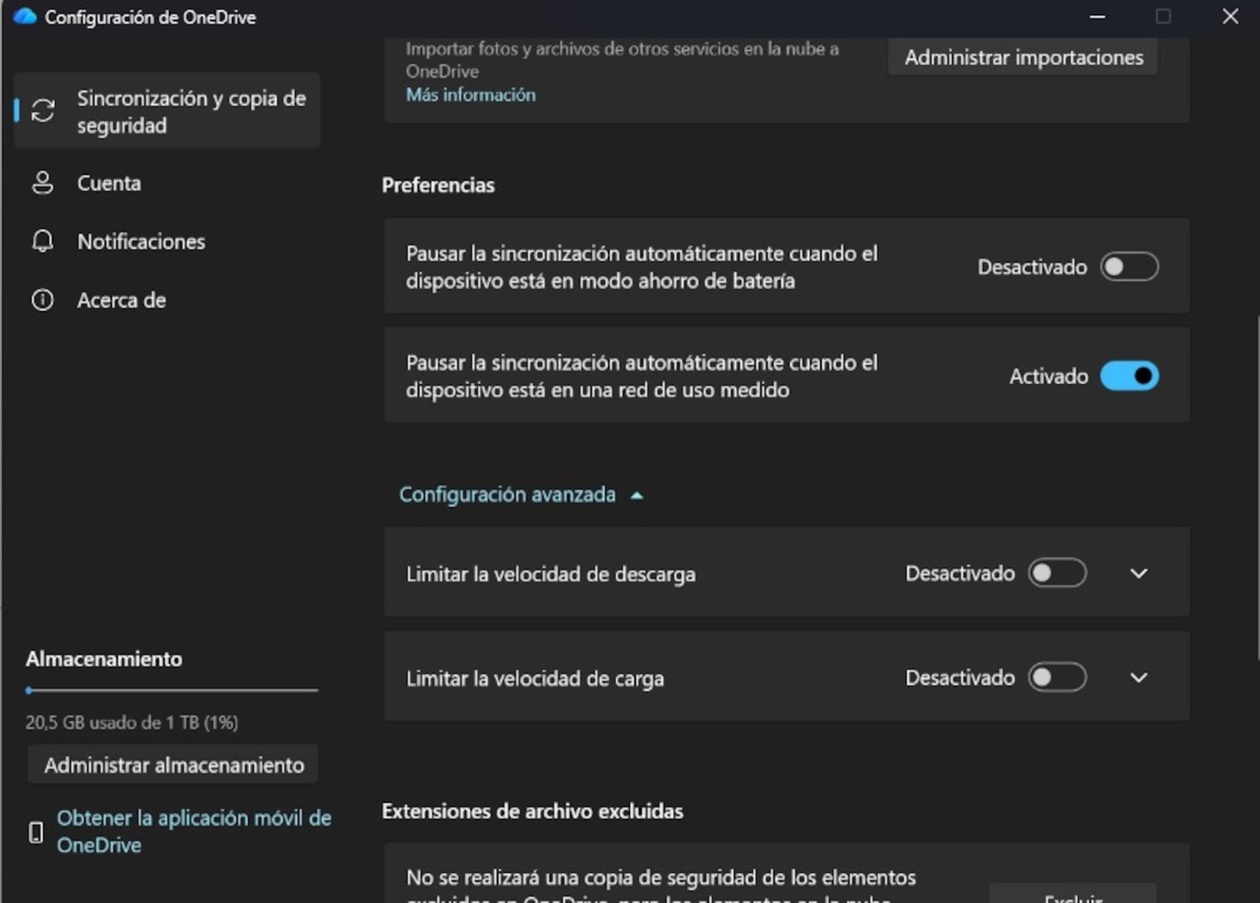This screenshot has width=1260, height=903.
Task: Click the toggle knob for battery saver pause
Action: point(1117,266)
